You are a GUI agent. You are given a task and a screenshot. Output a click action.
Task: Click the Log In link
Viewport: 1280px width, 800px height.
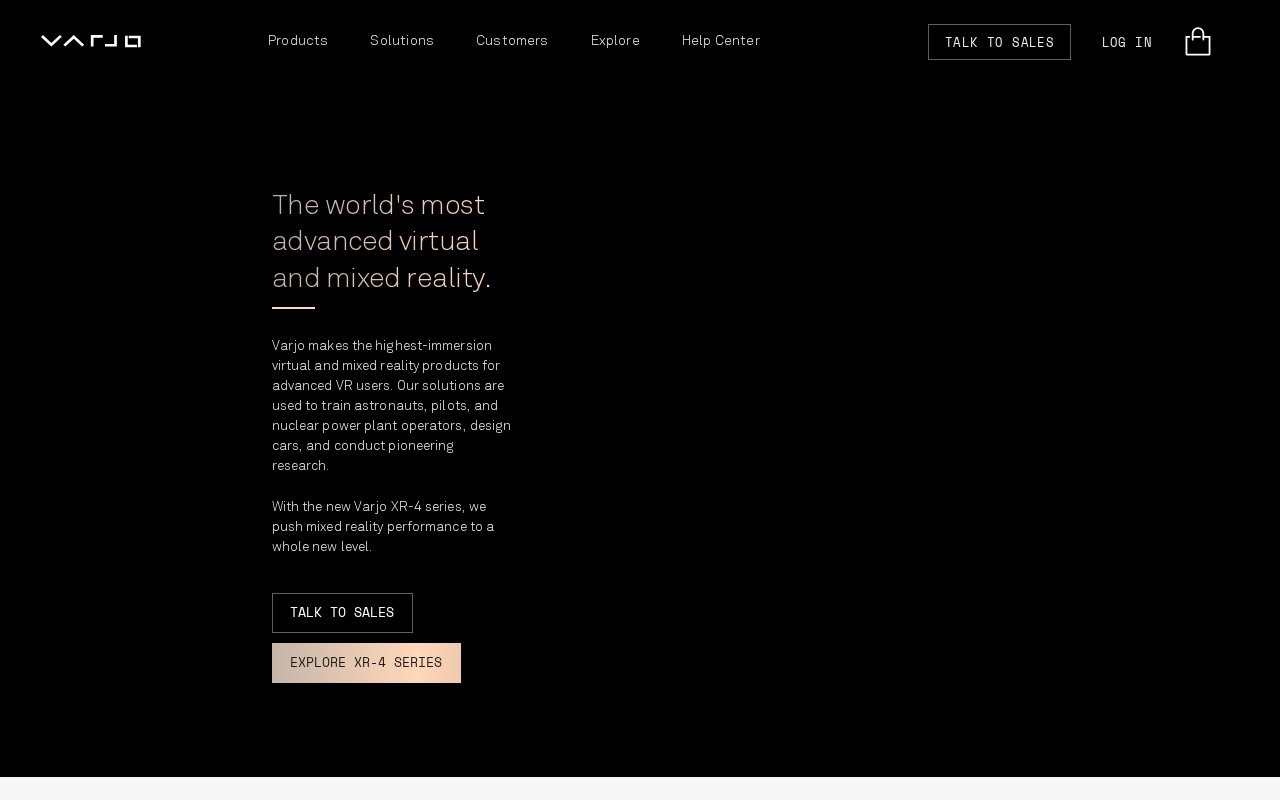point(1127,42)
